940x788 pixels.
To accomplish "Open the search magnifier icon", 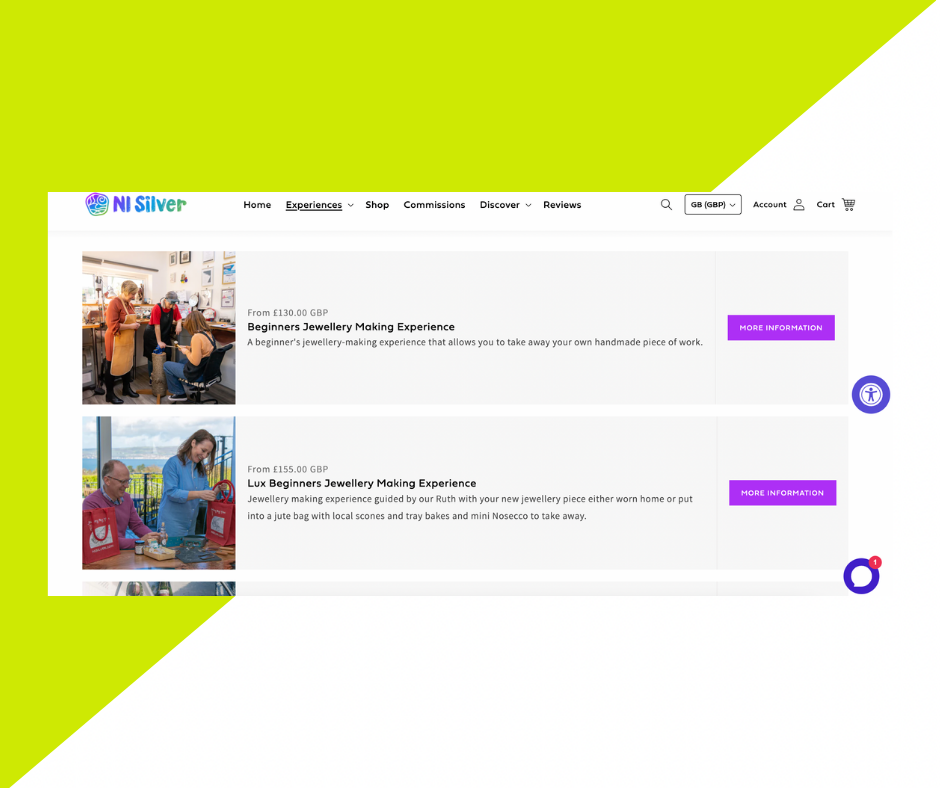I will (x=666, y=204).
